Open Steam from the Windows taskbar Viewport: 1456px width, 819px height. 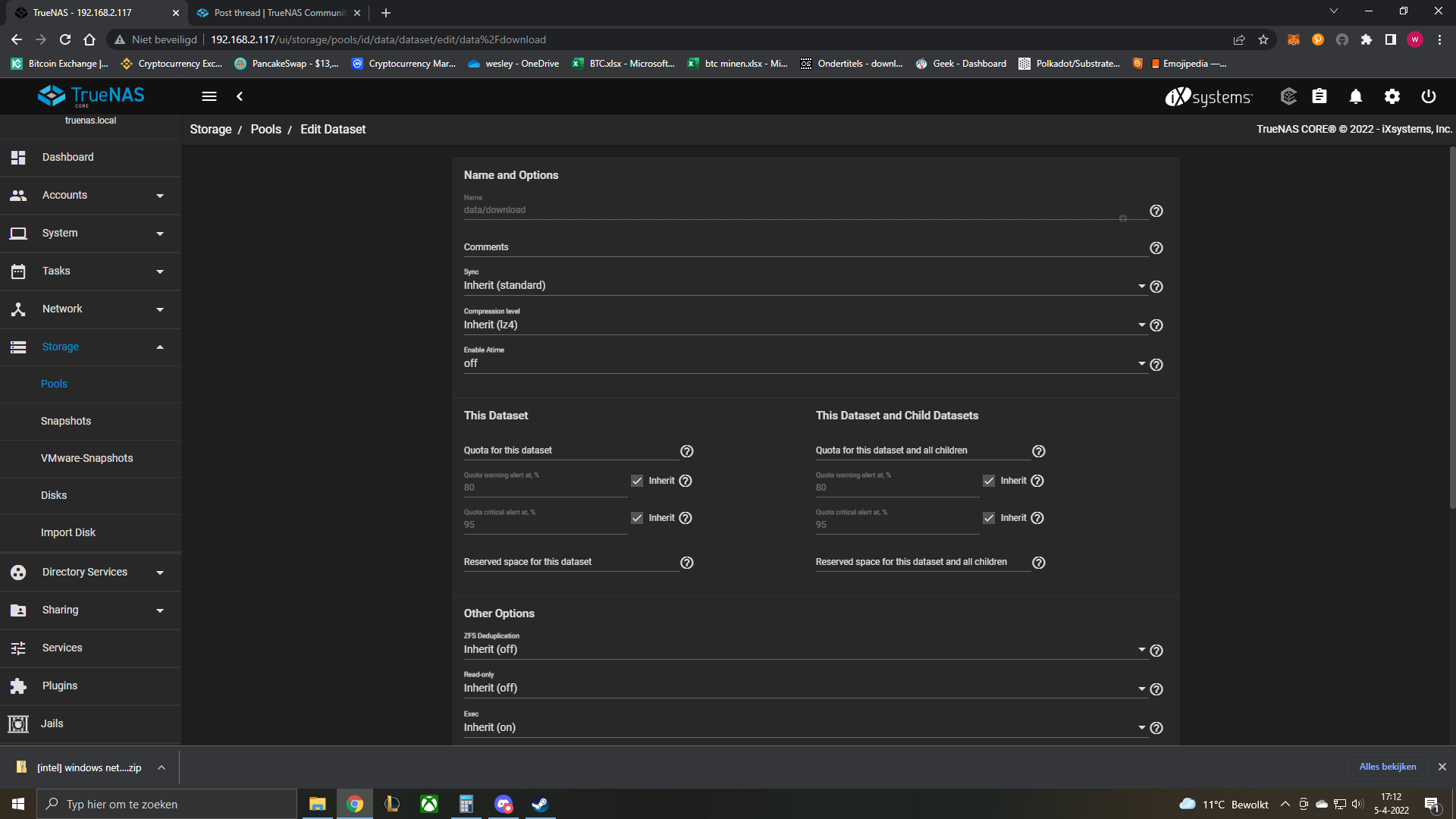click(x=540, y=804)
